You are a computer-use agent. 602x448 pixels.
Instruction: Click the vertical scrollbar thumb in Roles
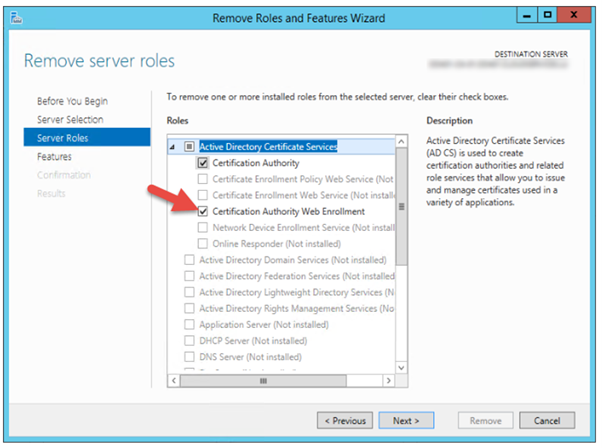(x=402, y=207)
